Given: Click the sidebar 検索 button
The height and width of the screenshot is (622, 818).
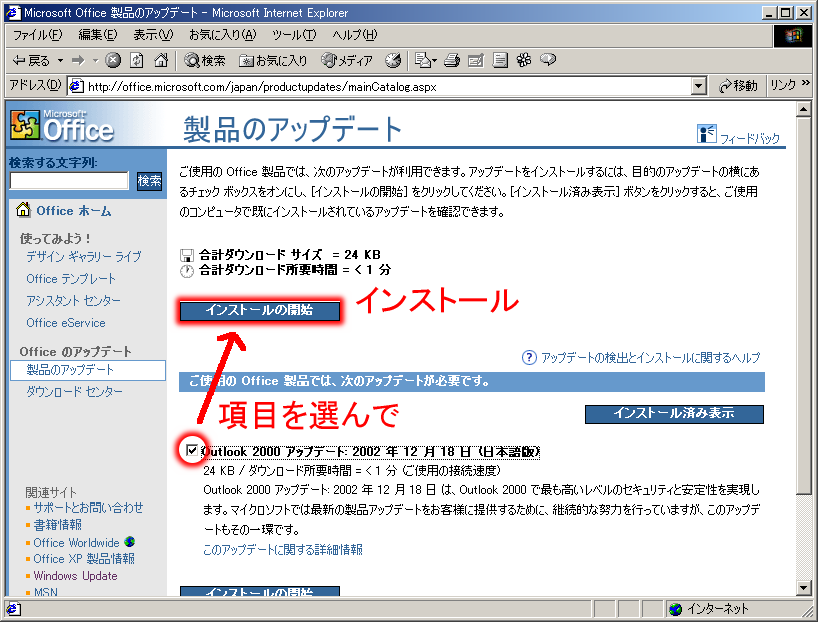Looking at the screenshot, I should [x=149, y=181].
